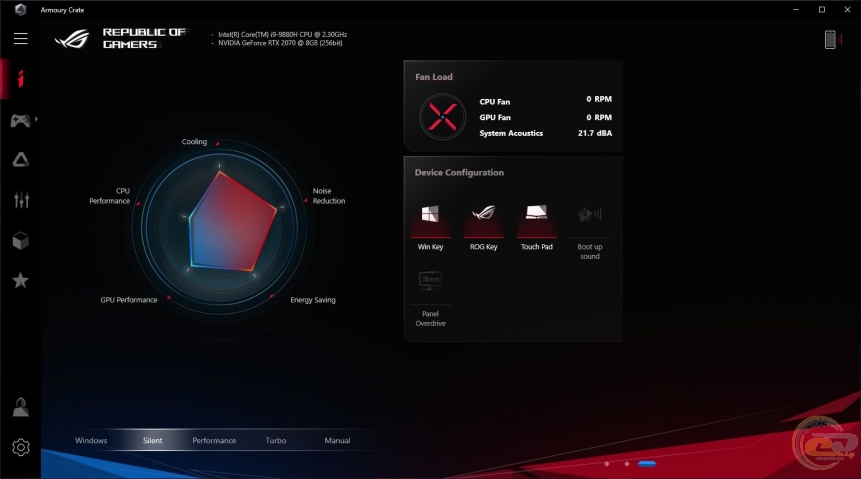Click the Noise Reduction chart label

click(329, 196)
